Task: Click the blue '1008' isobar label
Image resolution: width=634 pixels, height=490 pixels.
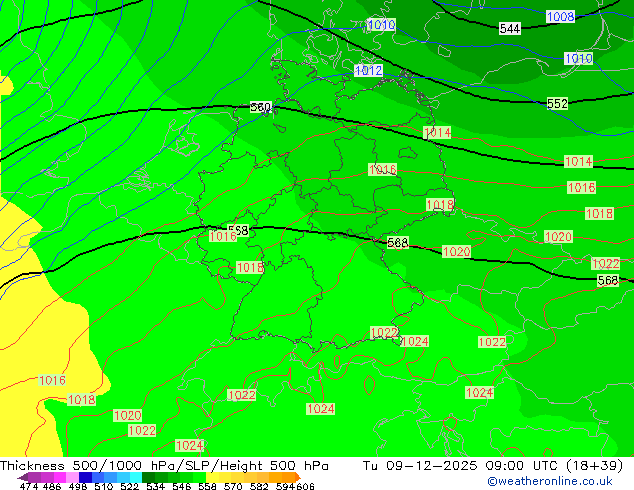Action: 560,17
